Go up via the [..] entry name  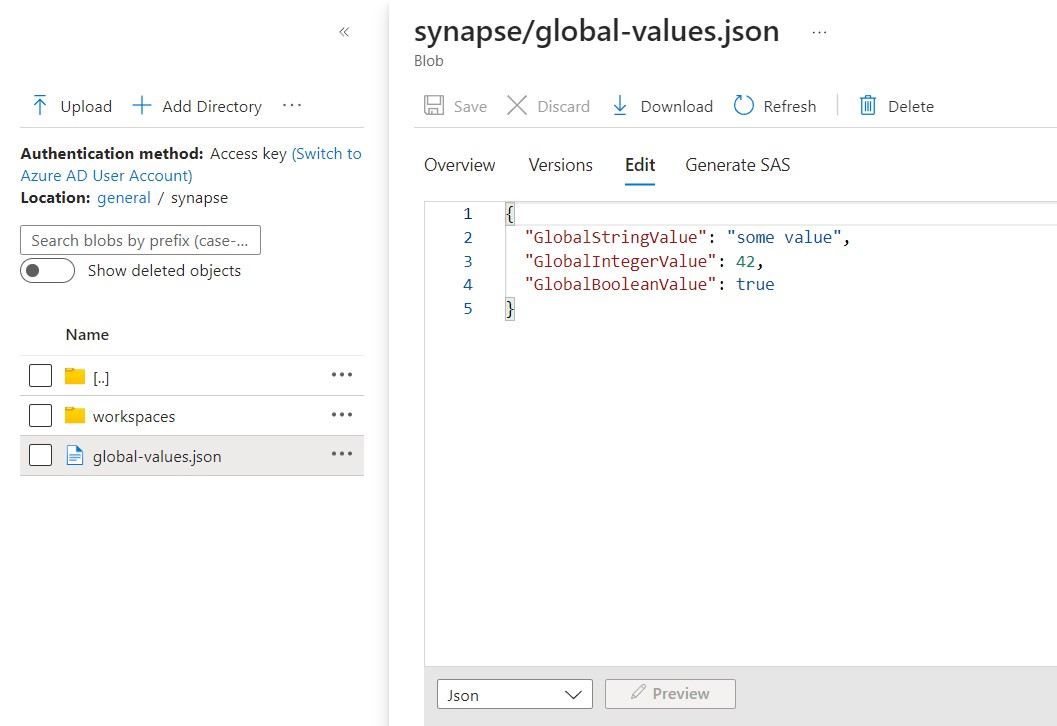(101, 377)
